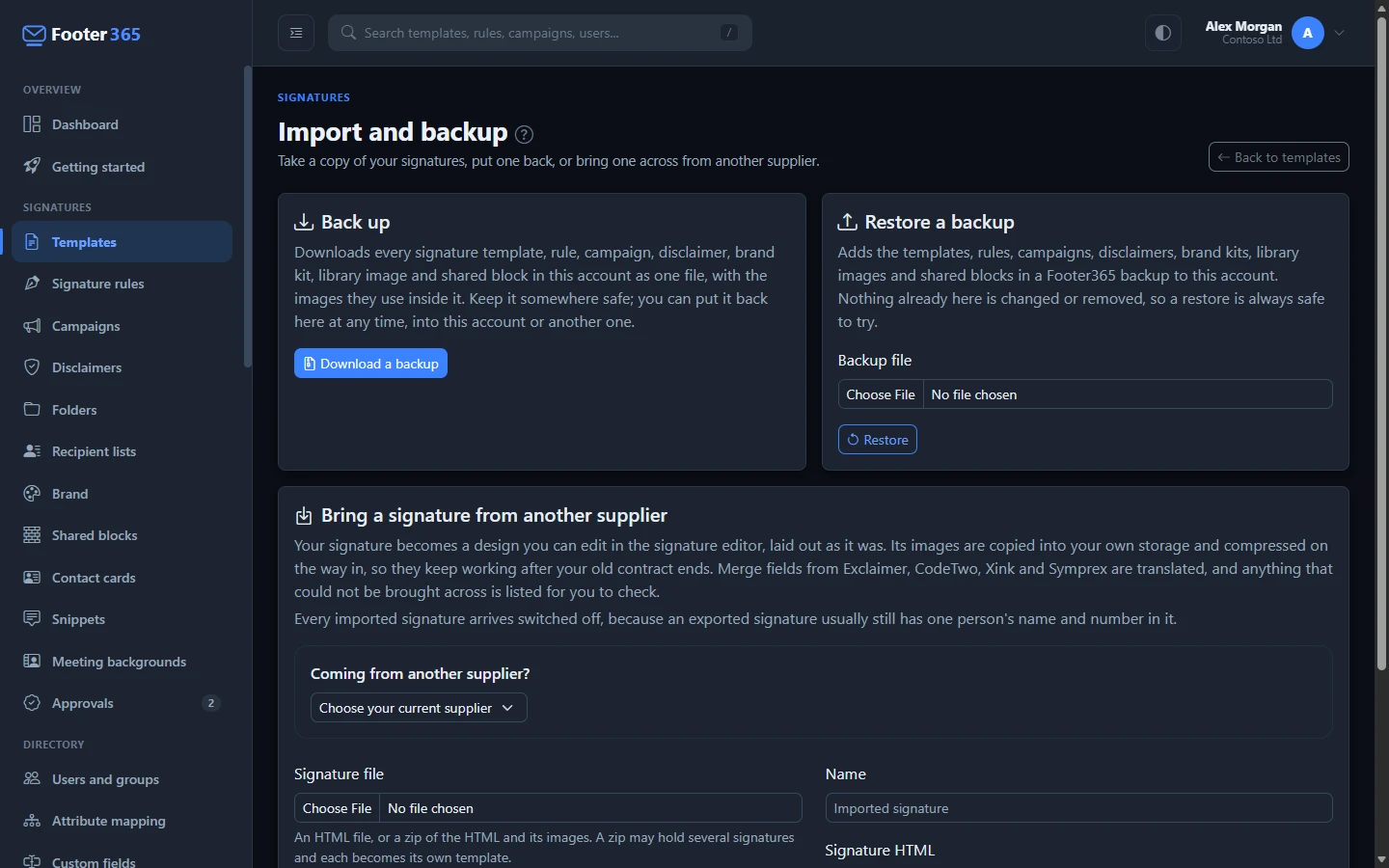
Task: Click the Meeting backgrounds icon
Action: [x=32, y=662]
